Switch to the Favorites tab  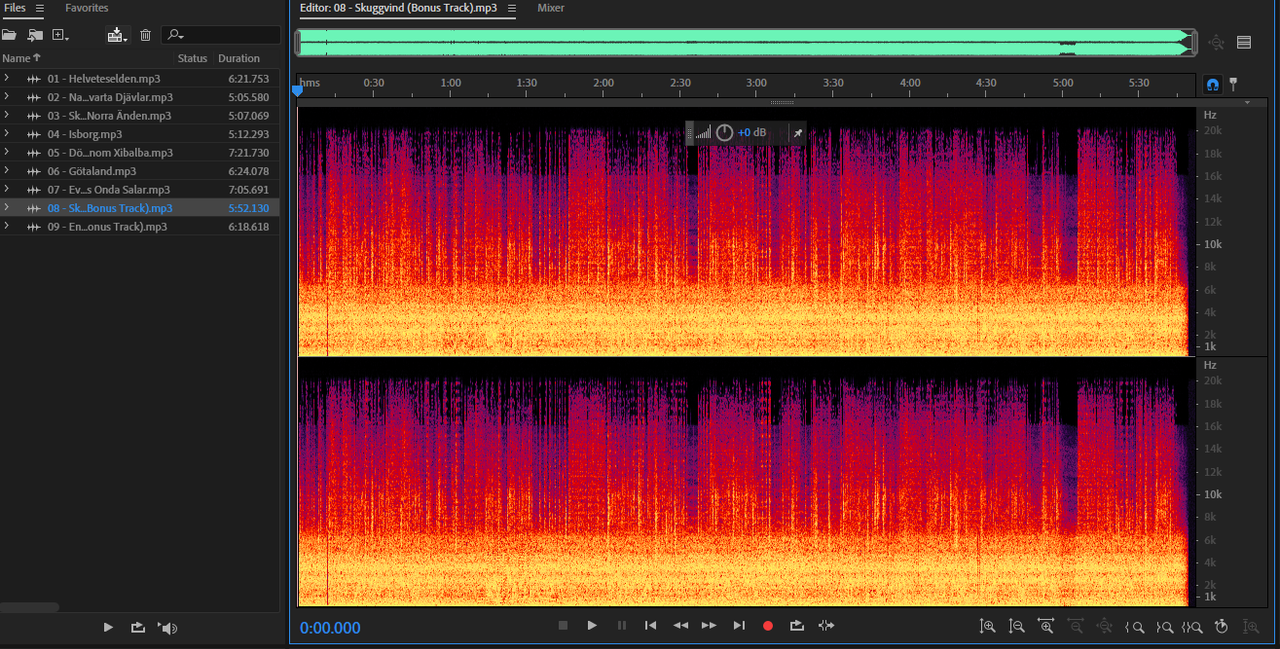(87, 8)
